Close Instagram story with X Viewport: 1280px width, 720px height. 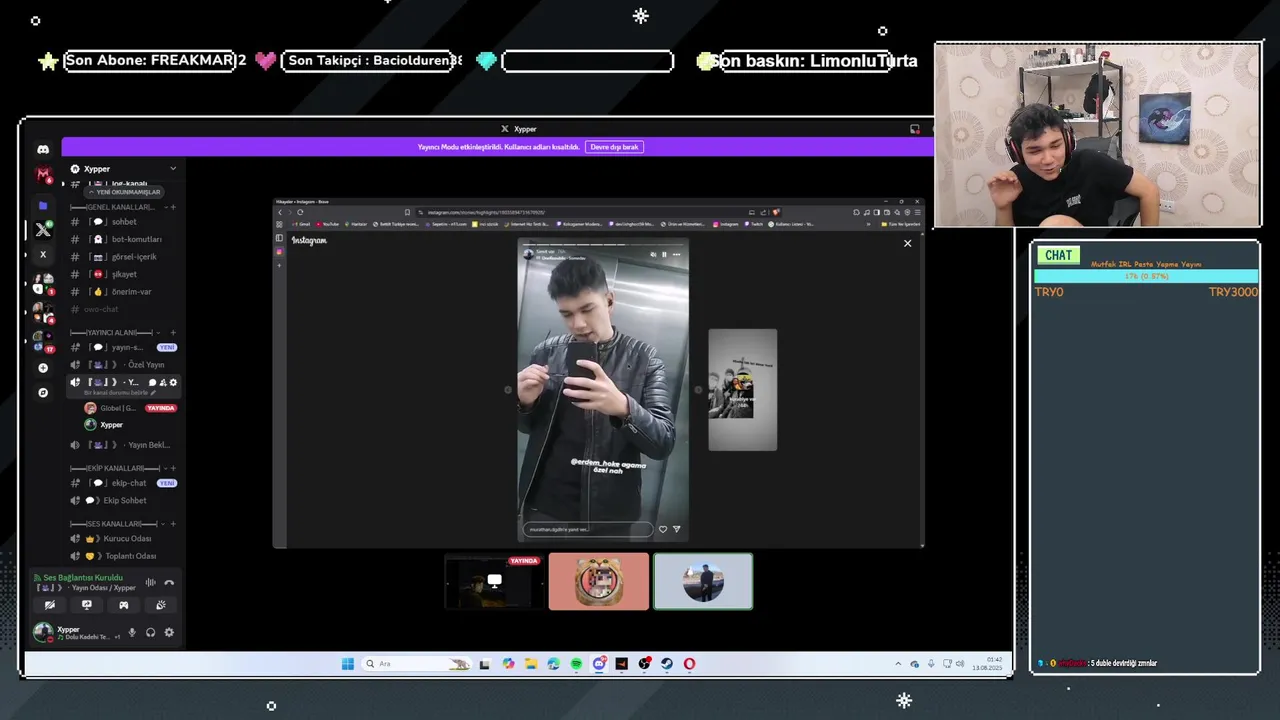pos(907,243)
